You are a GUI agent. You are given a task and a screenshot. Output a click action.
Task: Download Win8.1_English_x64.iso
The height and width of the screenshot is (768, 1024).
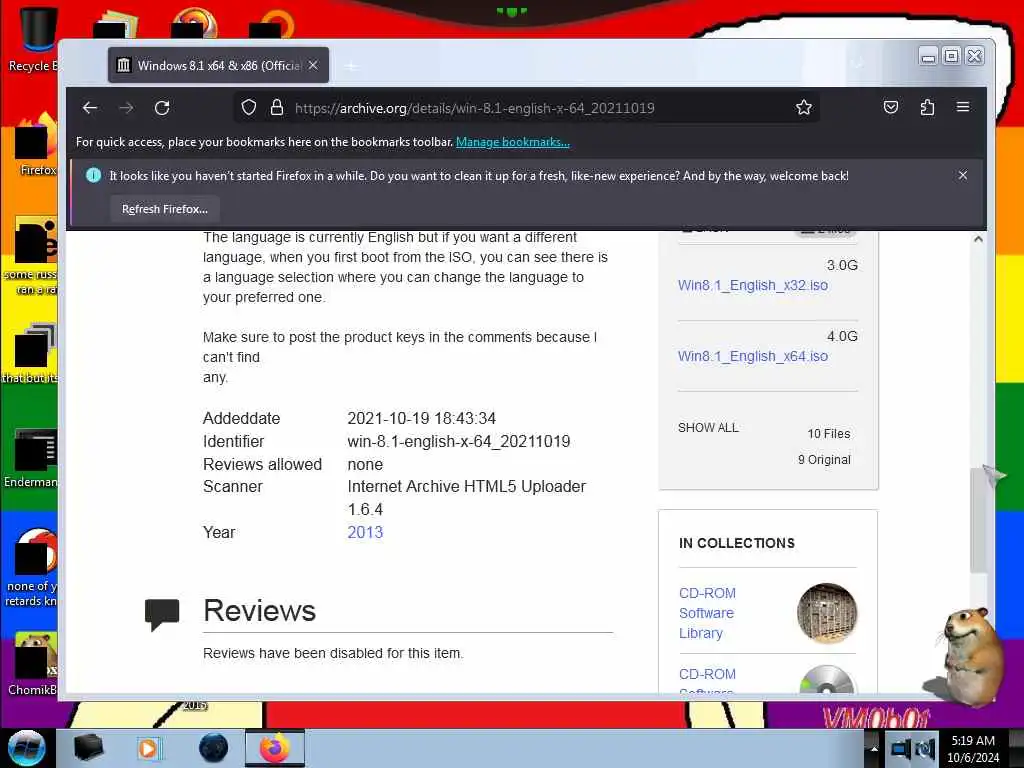point(752,357)
